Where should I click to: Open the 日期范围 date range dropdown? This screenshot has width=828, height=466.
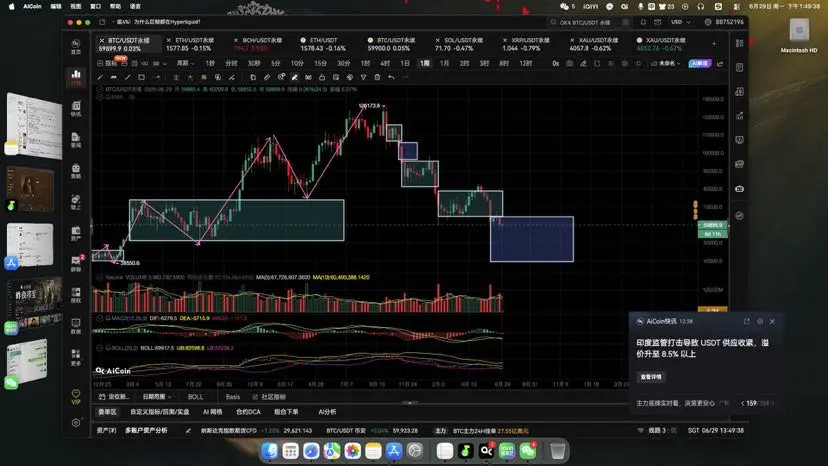pos(157,397)
